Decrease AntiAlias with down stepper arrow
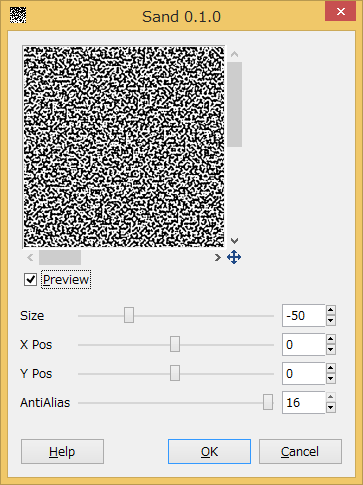Image resolution: width=363 pixels, height=485 pixels. coord(330,408)
